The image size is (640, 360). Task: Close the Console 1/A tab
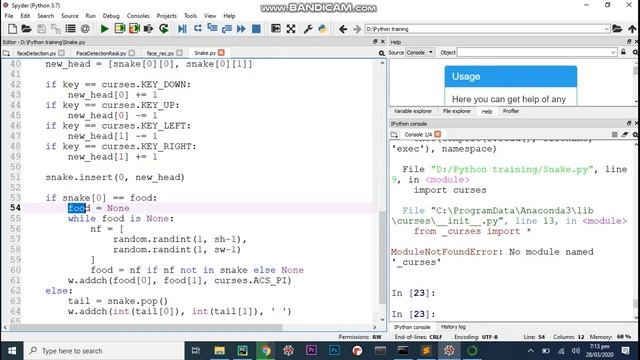pos(438,134)
